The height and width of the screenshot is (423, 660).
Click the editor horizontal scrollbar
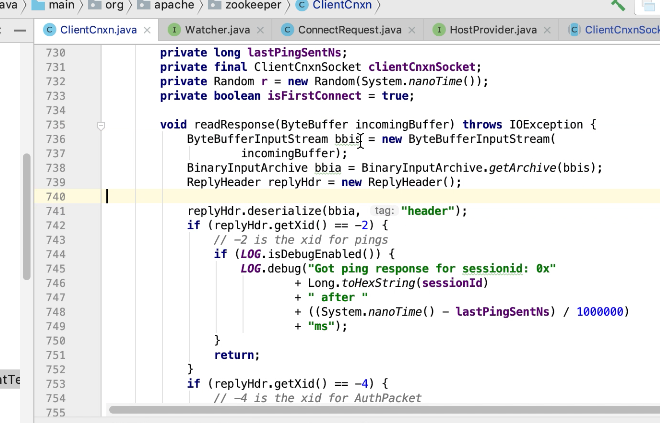(x=384, y=409)
